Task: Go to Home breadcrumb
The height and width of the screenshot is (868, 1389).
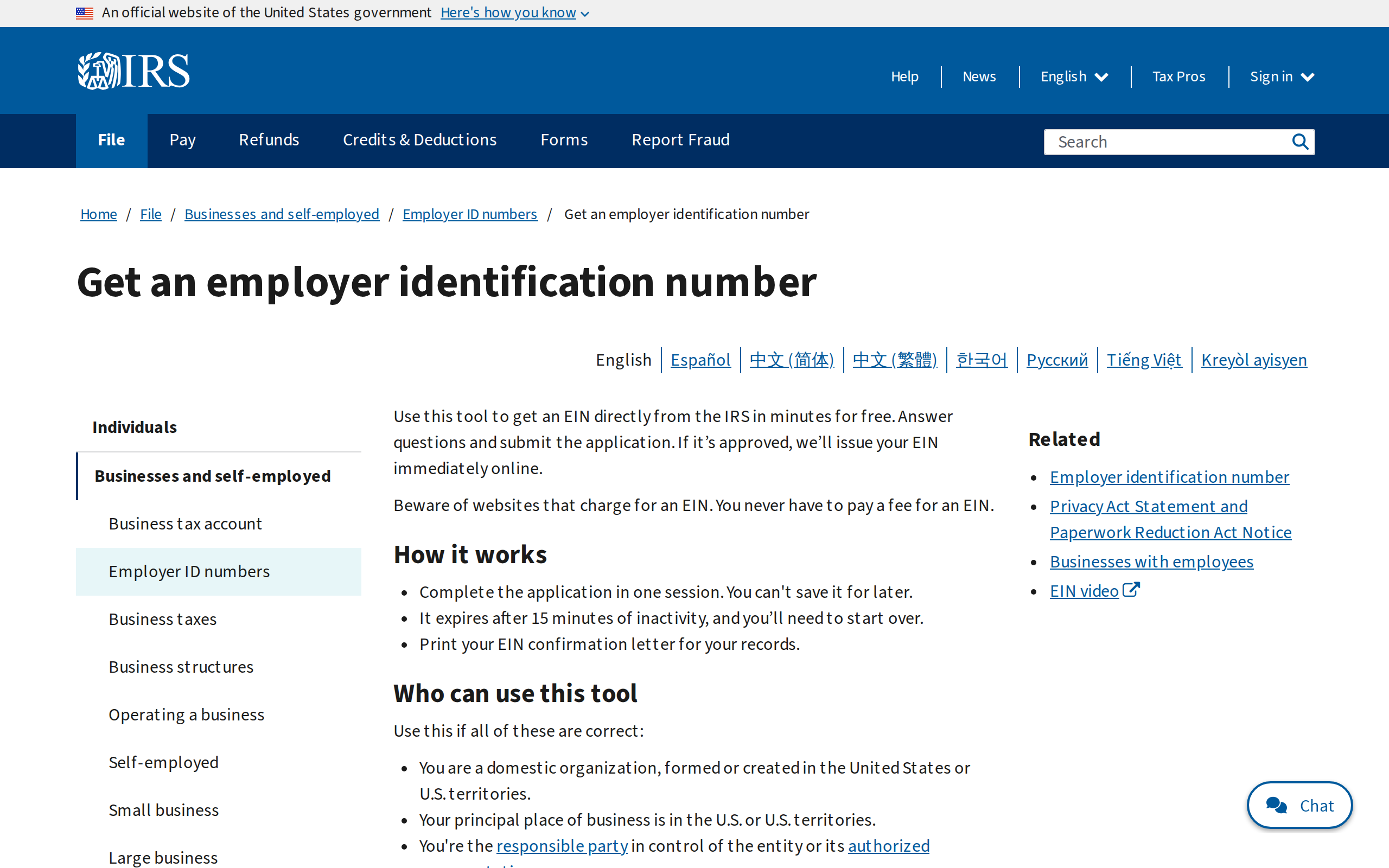Action: tap(99, 214)
